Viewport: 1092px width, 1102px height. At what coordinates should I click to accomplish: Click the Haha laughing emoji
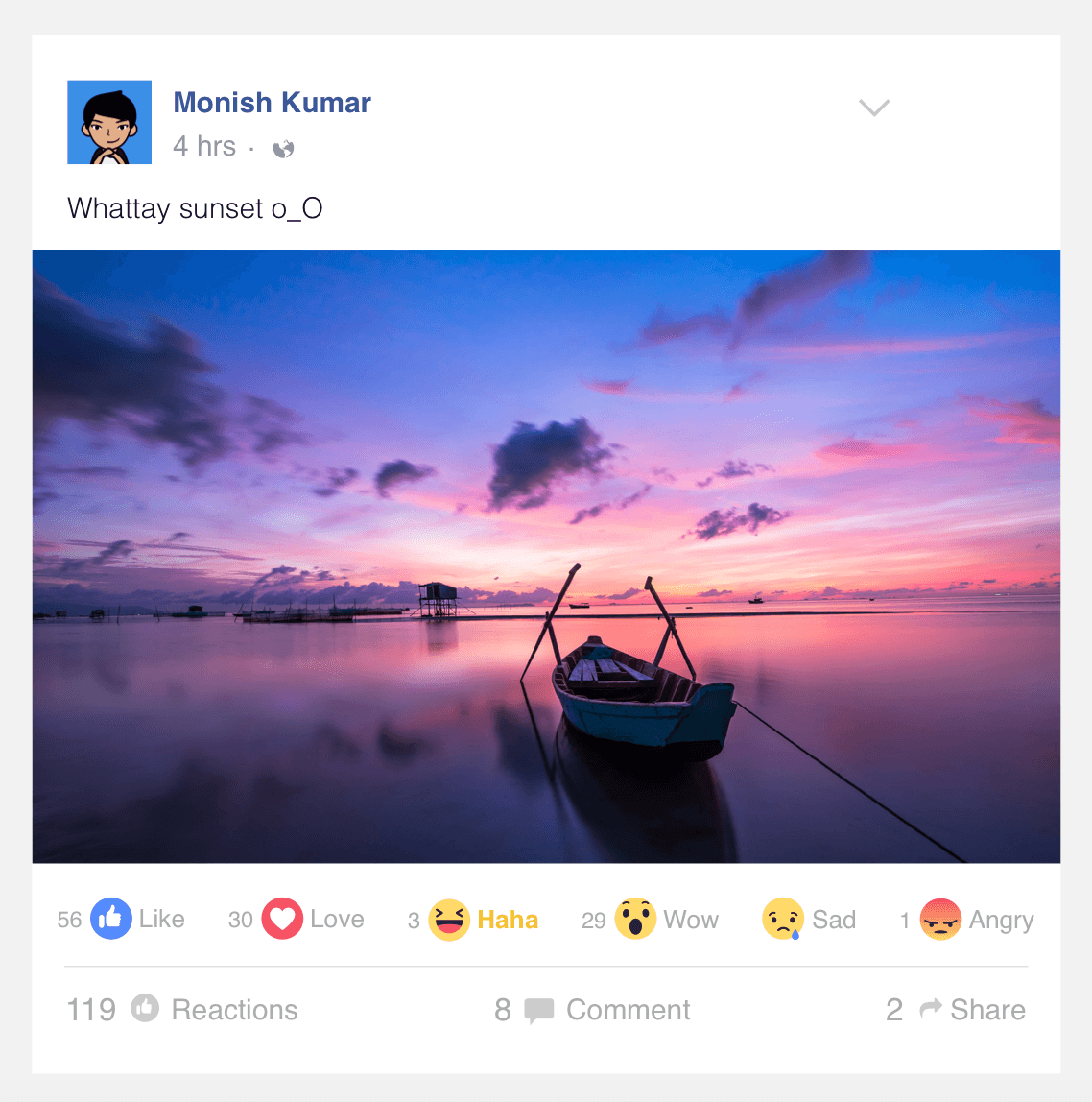448,920
